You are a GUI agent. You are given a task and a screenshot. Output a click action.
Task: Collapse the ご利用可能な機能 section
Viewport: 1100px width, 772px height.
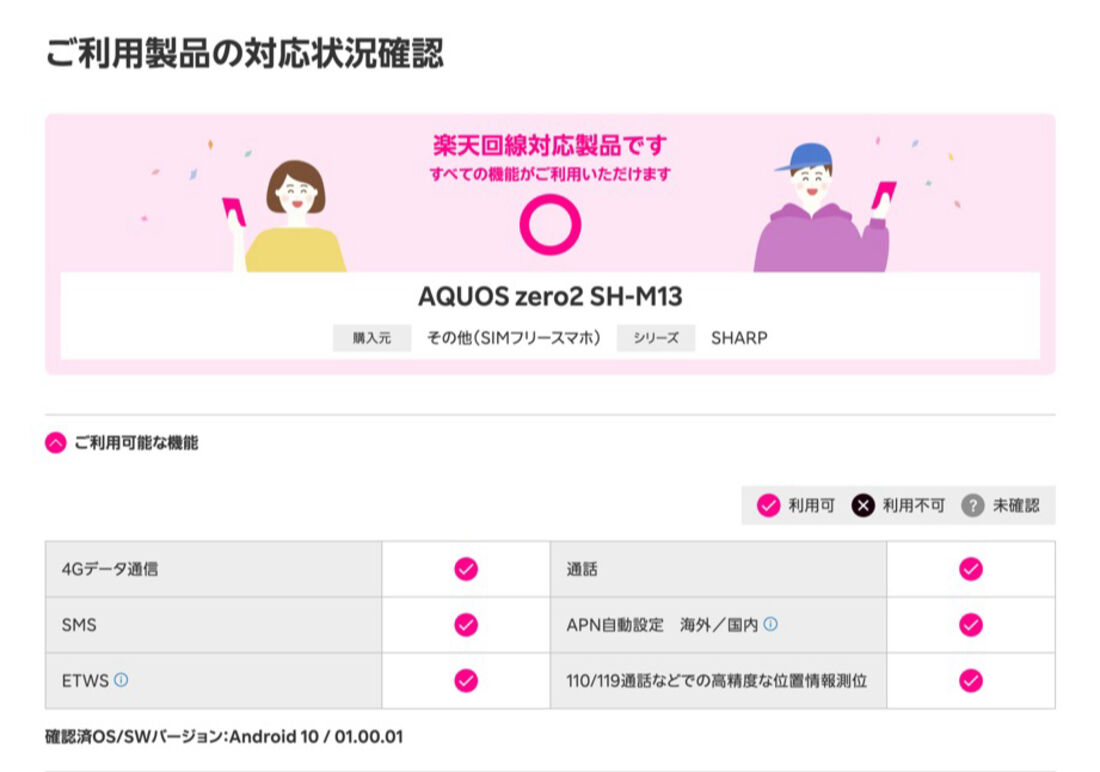pyautogui.click(x=55, y=443)
